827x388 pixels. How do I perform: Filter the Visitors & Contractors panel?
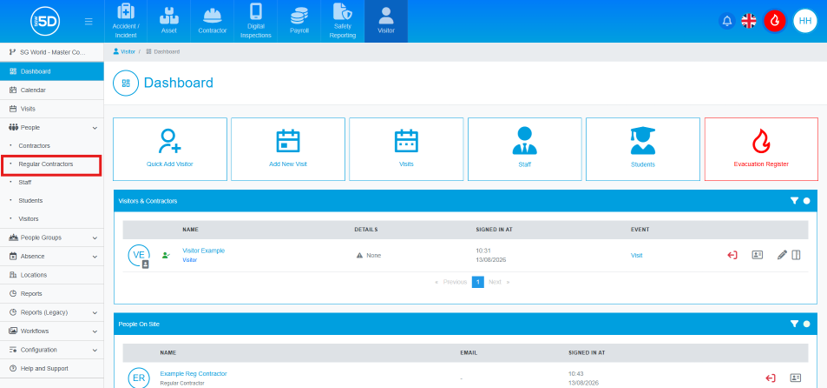794,201
